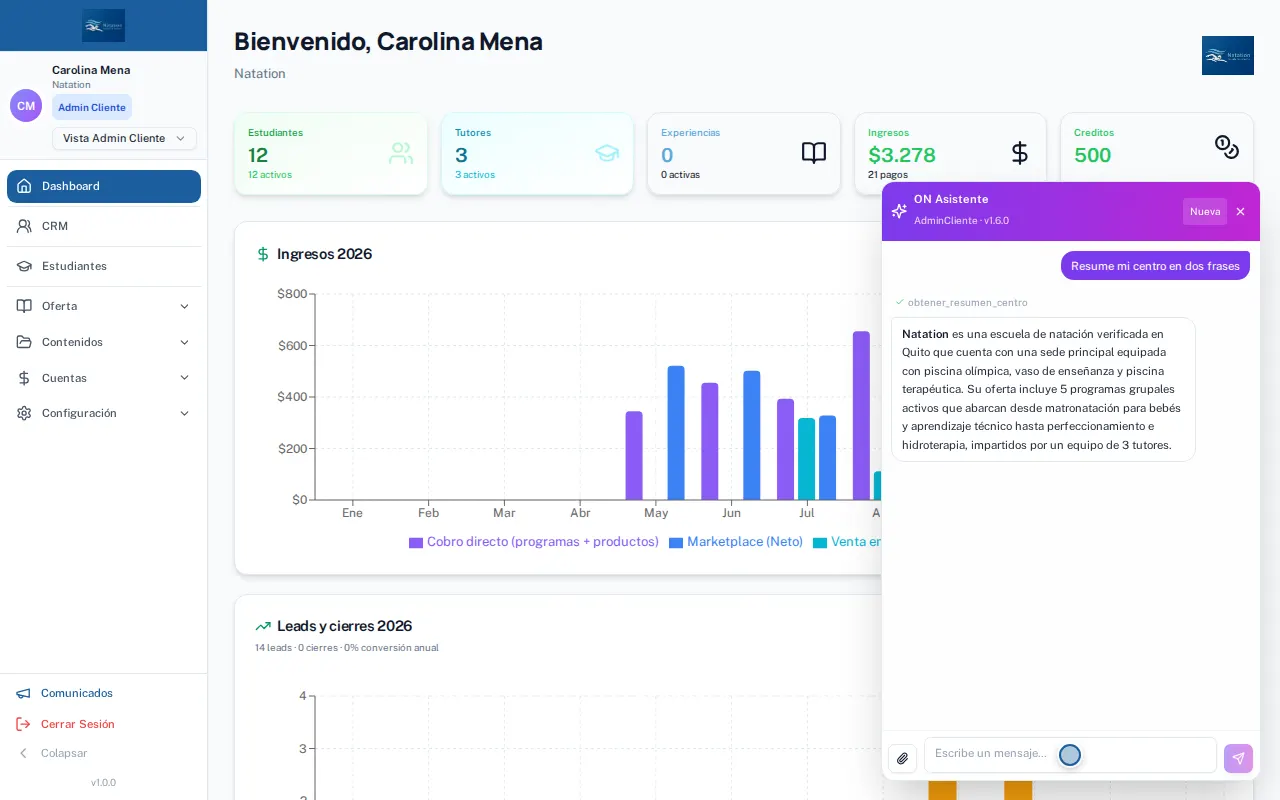The height and width of the screenshot is (800, 1280).
Task: Click the Estudiantes card people icon
Action: click(x=401, y=153)
